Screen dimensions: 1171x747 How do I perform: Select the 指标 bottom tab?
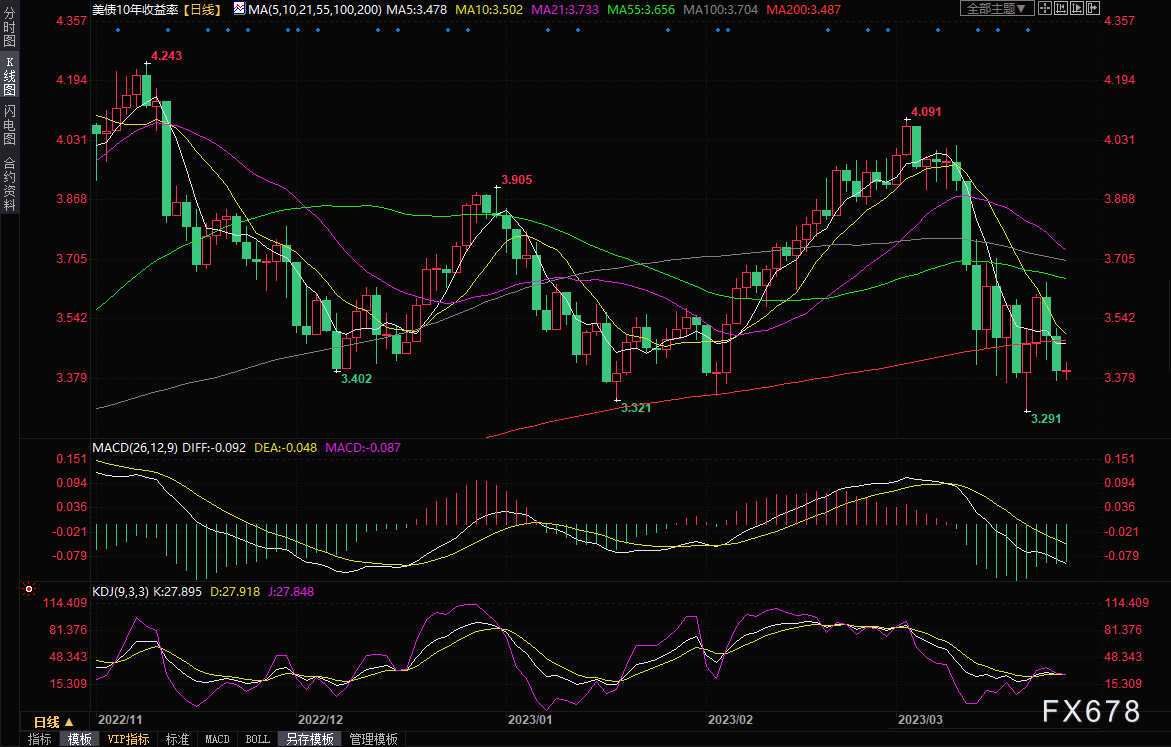pos(40,739)
